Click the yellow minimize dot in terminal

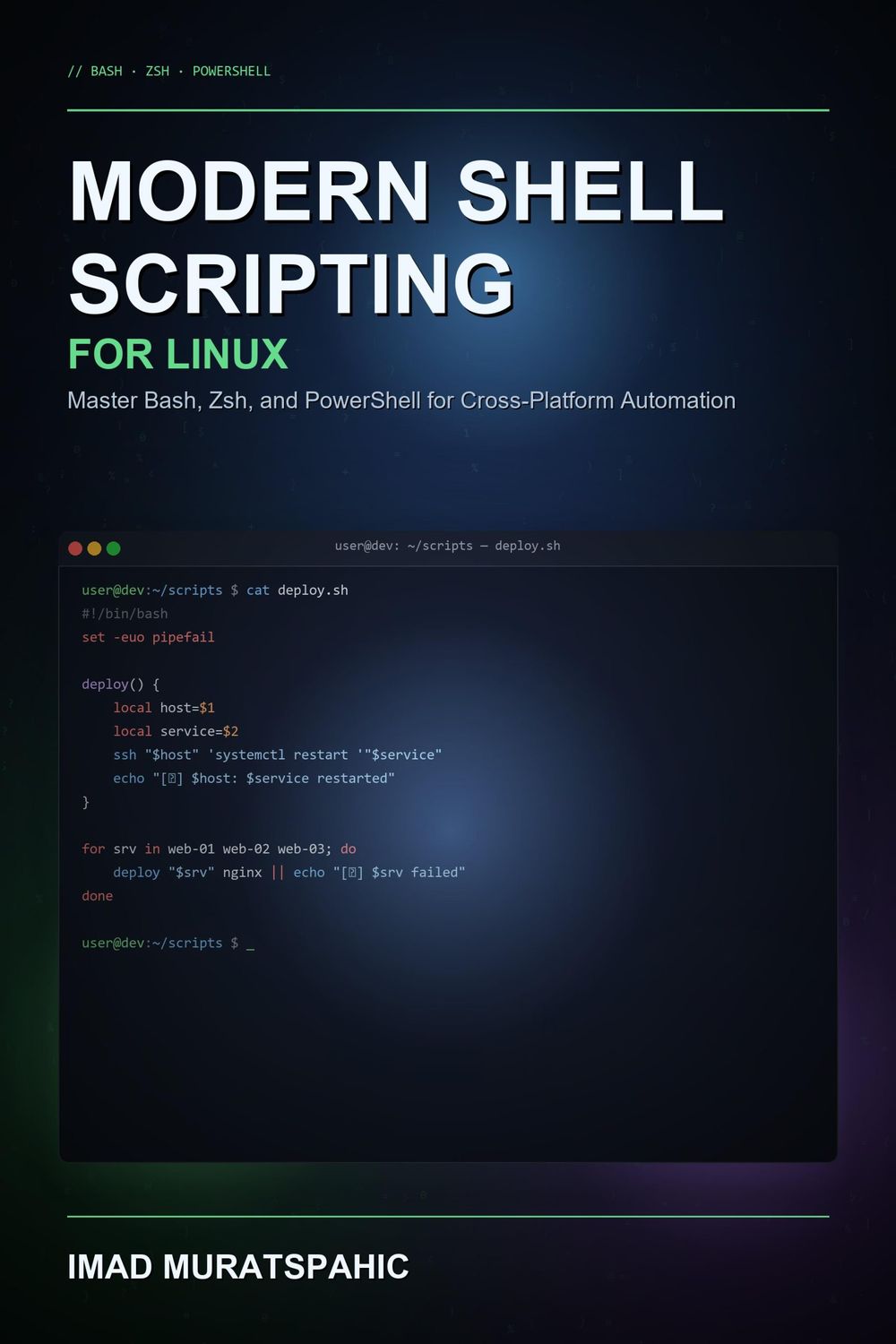(94, 548)
